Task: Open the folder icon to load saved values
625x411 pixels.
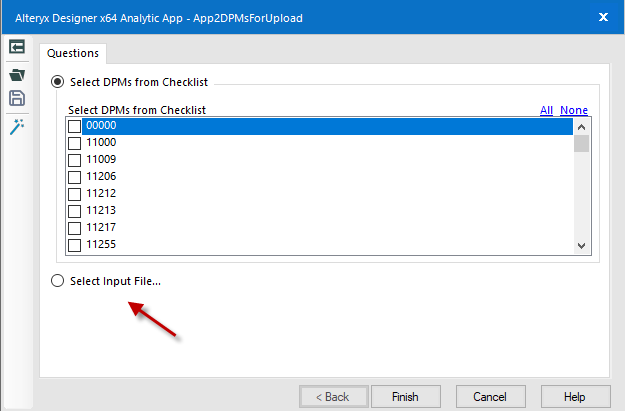Action: tap(17, 73)
